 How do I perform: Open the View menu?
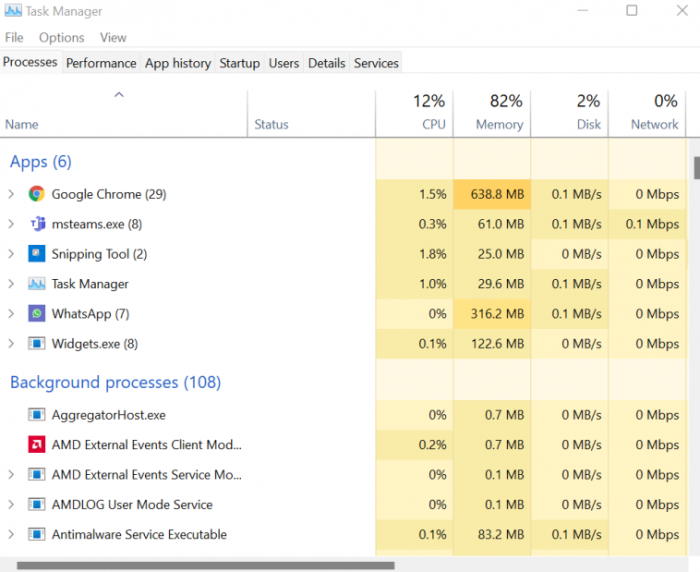pos(113,38)
